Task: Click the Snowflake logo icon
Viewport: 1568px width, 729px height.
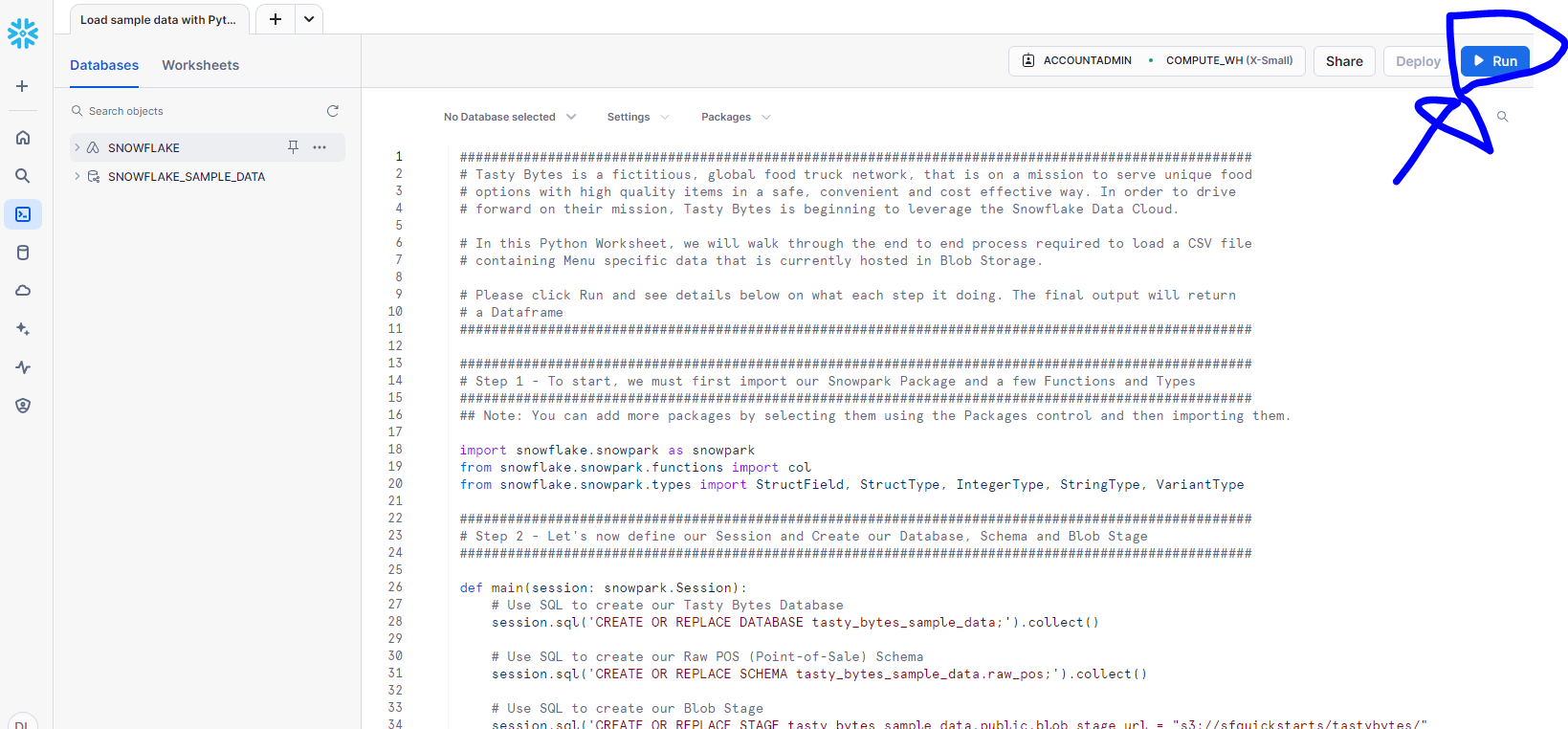Action: pyautogui.click(x=23, y=33)
